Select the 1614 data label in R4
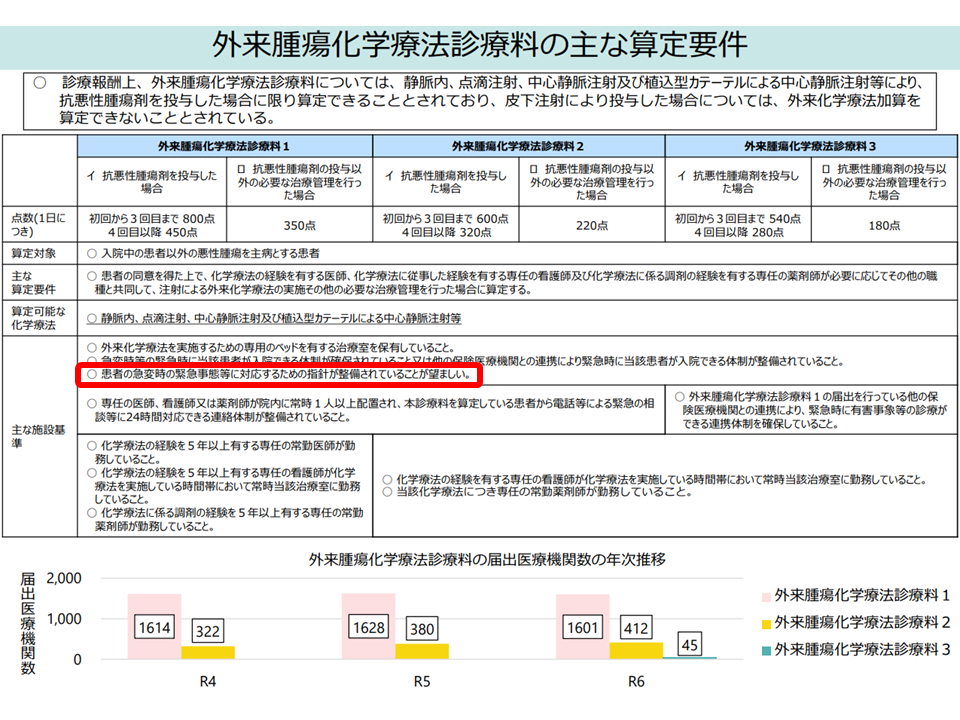 pos(154,627)
